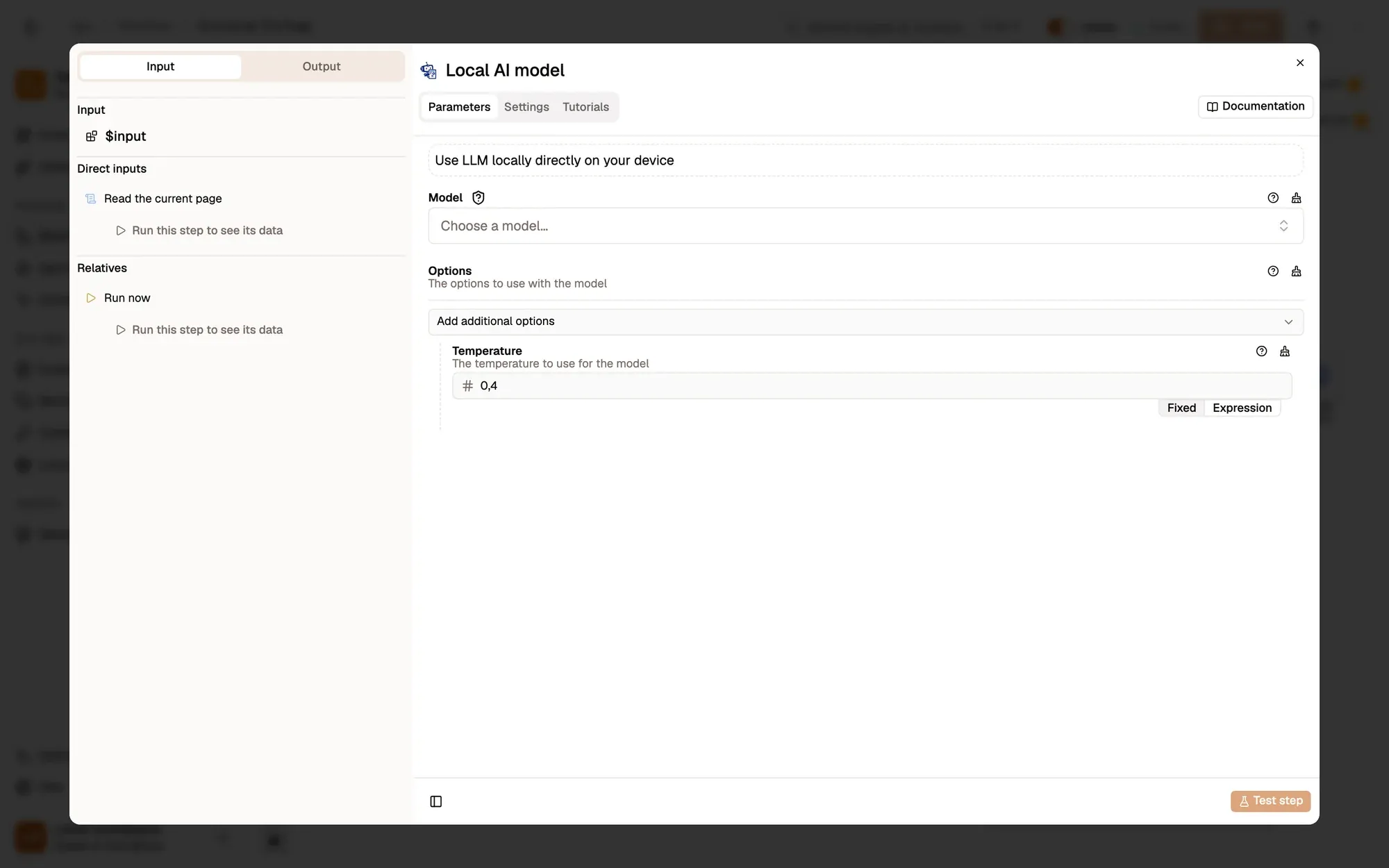The height and width of the screenshot is (868, 1389).
Task: Click the clear icon next to Model
Action: coord(1296,198)
